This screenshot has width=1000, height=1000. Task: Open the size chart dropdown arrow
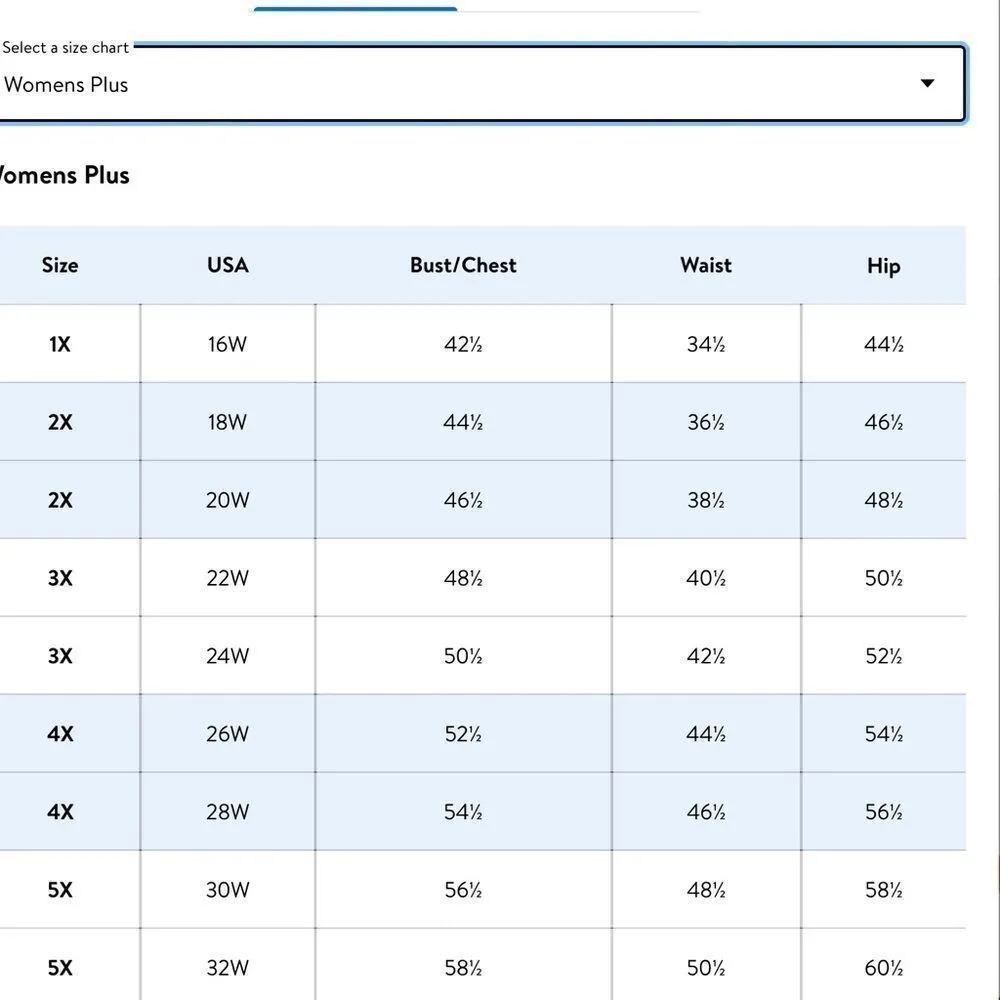click(927, 83)
